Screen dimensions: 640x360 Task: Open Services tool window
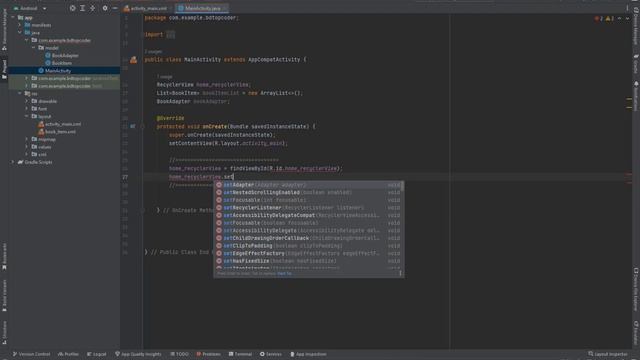tap(271, 354)
